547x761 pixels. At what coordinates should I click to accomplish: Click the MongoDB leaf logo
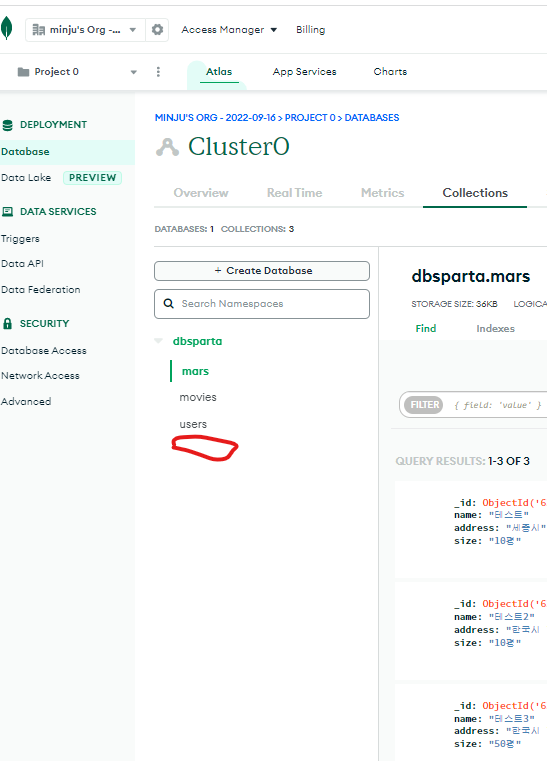6,28
